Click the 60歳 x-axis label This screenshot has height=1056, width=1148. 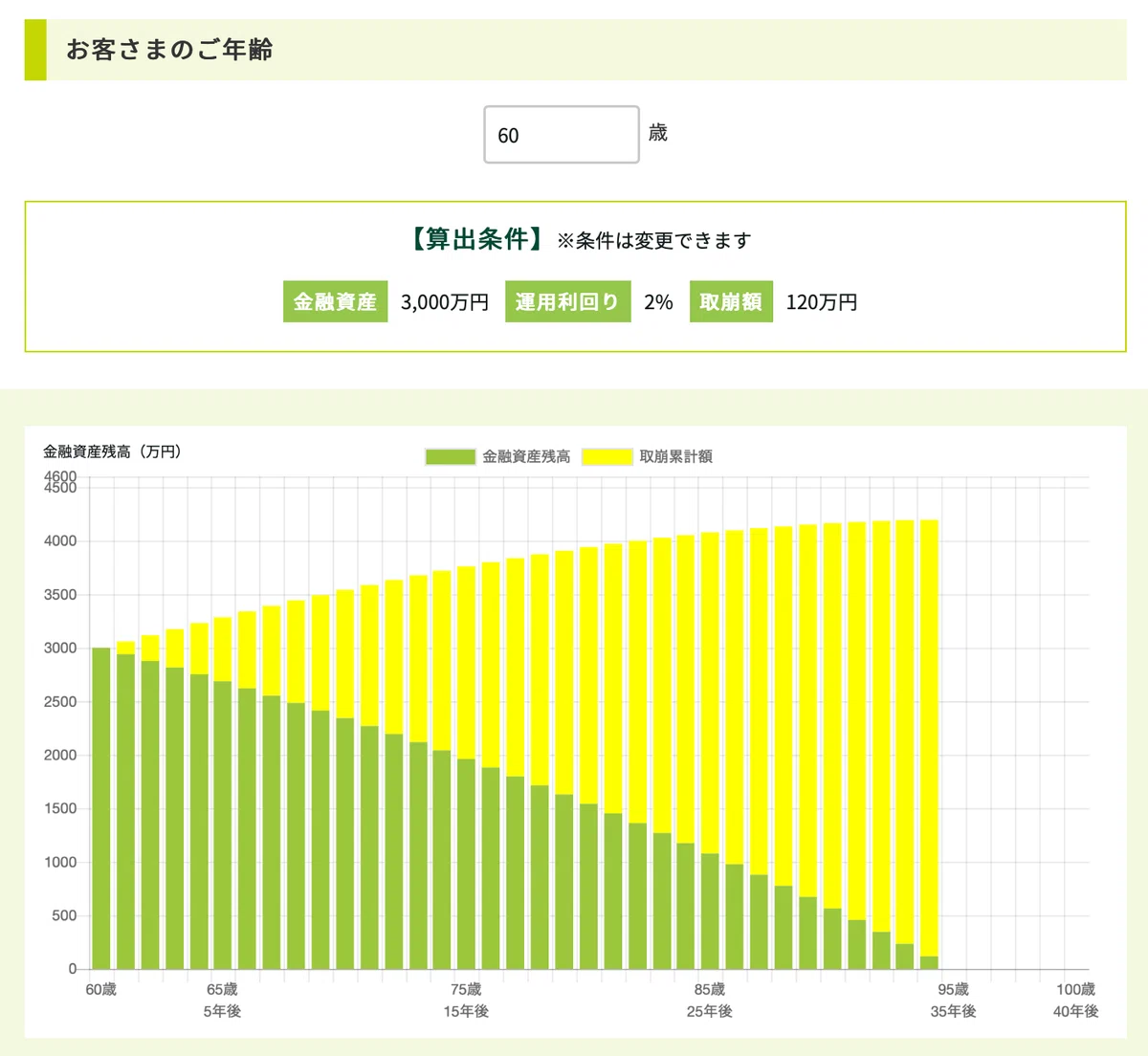tap(100, 990)
